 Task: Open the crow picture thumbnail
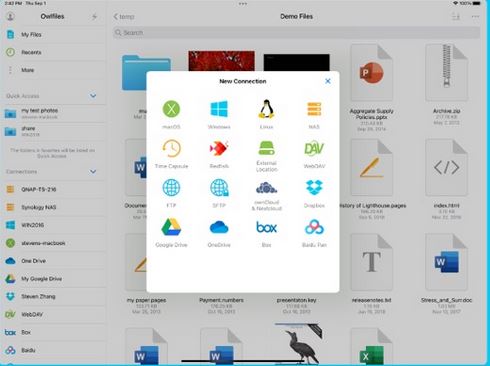pyautogui.click(x=298, y=343)
